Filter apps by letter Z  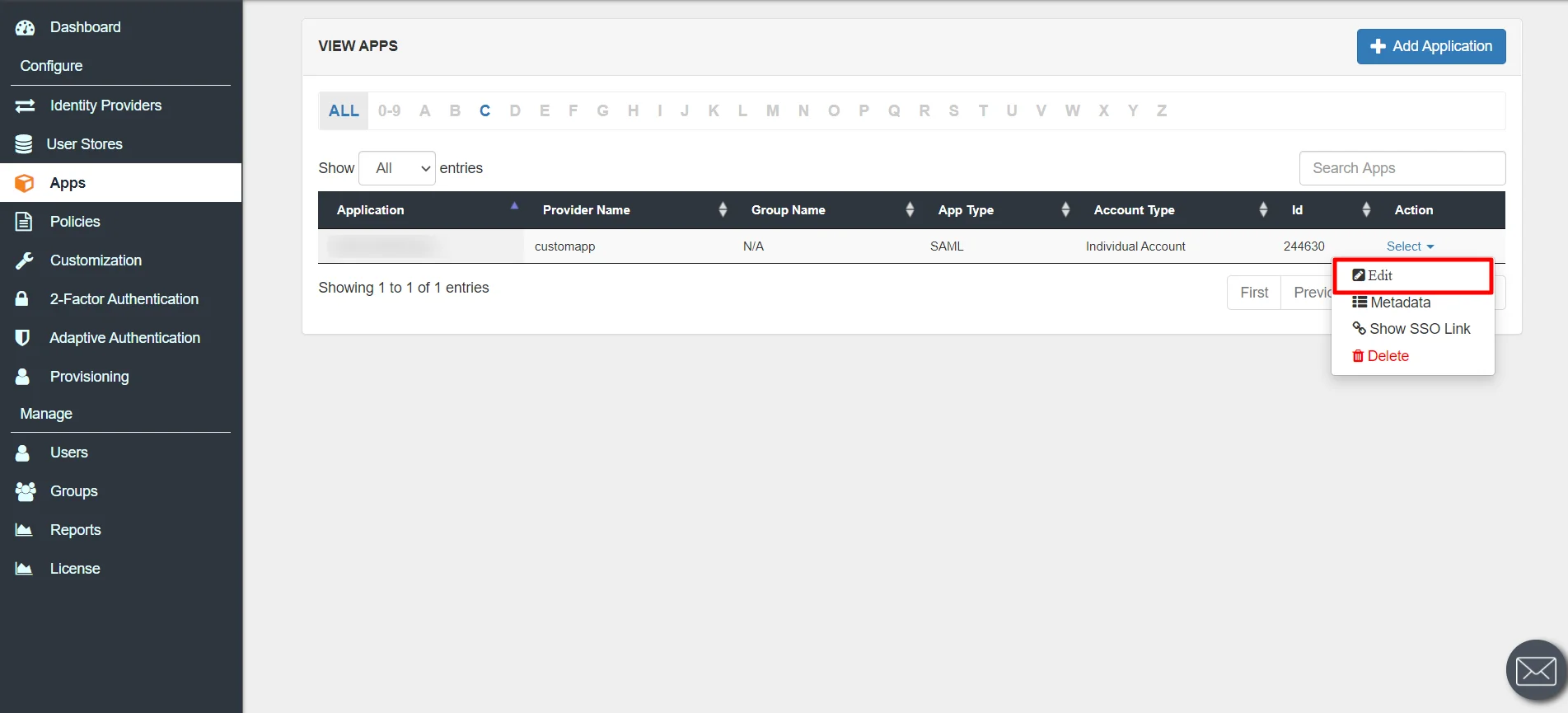tap(1162, 110)
